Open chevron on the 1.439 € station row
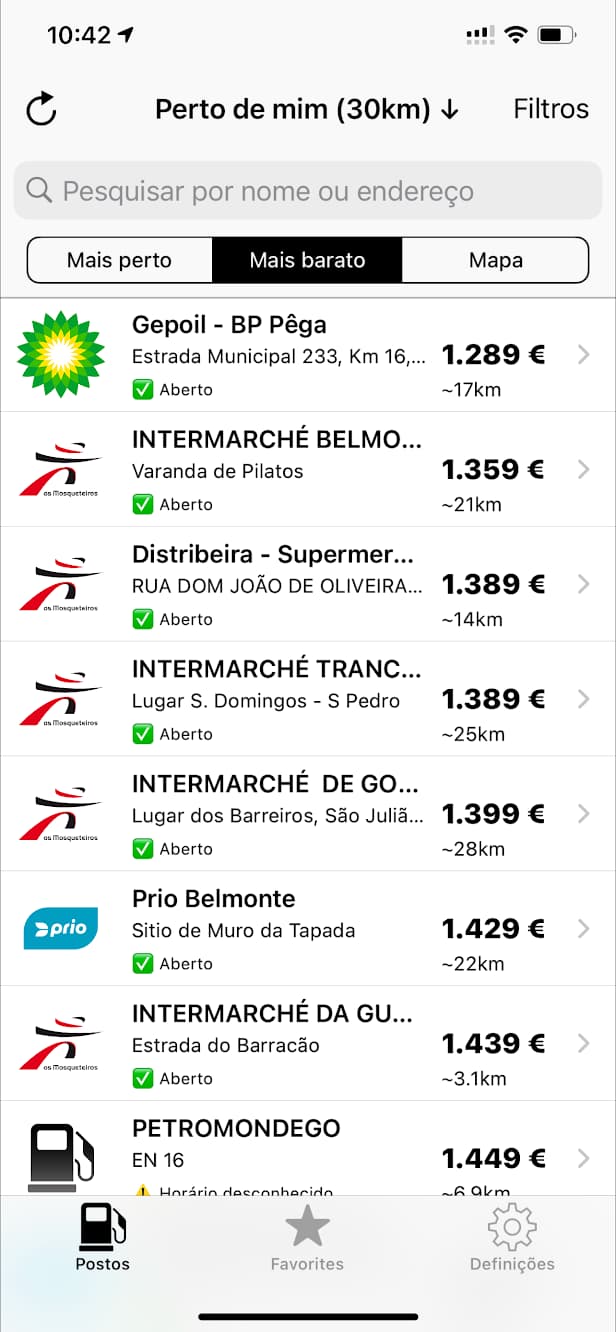Image resolution: width=616 pixels, height=1332 pixels. coord(584,1044)
